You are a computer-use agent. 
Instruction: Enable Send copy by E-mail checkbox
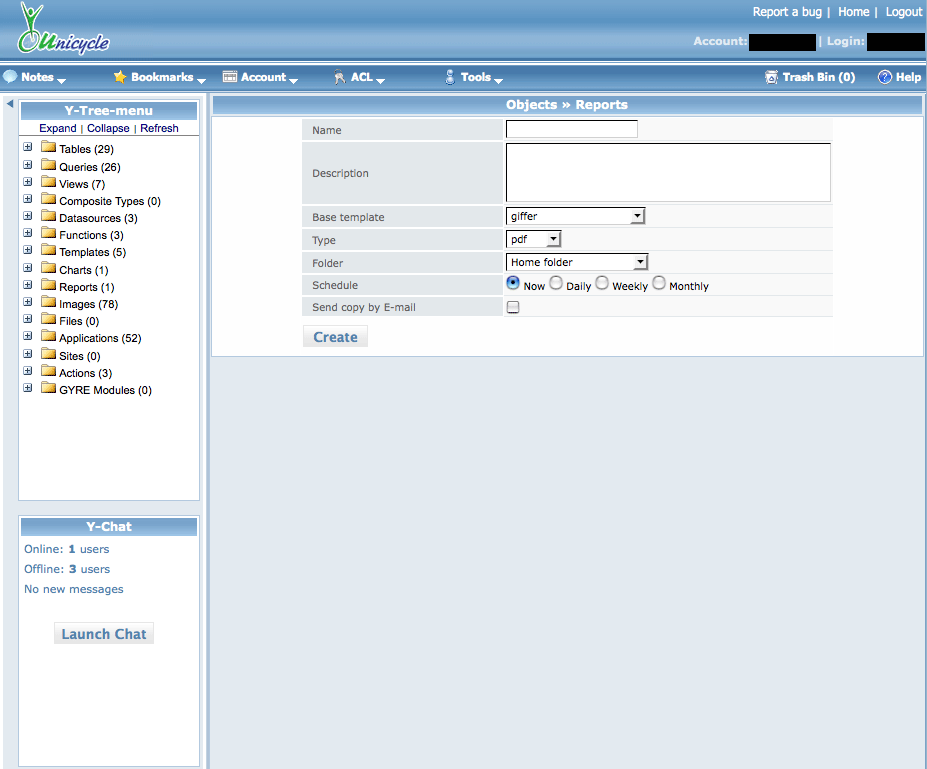[x=513, y=308]
